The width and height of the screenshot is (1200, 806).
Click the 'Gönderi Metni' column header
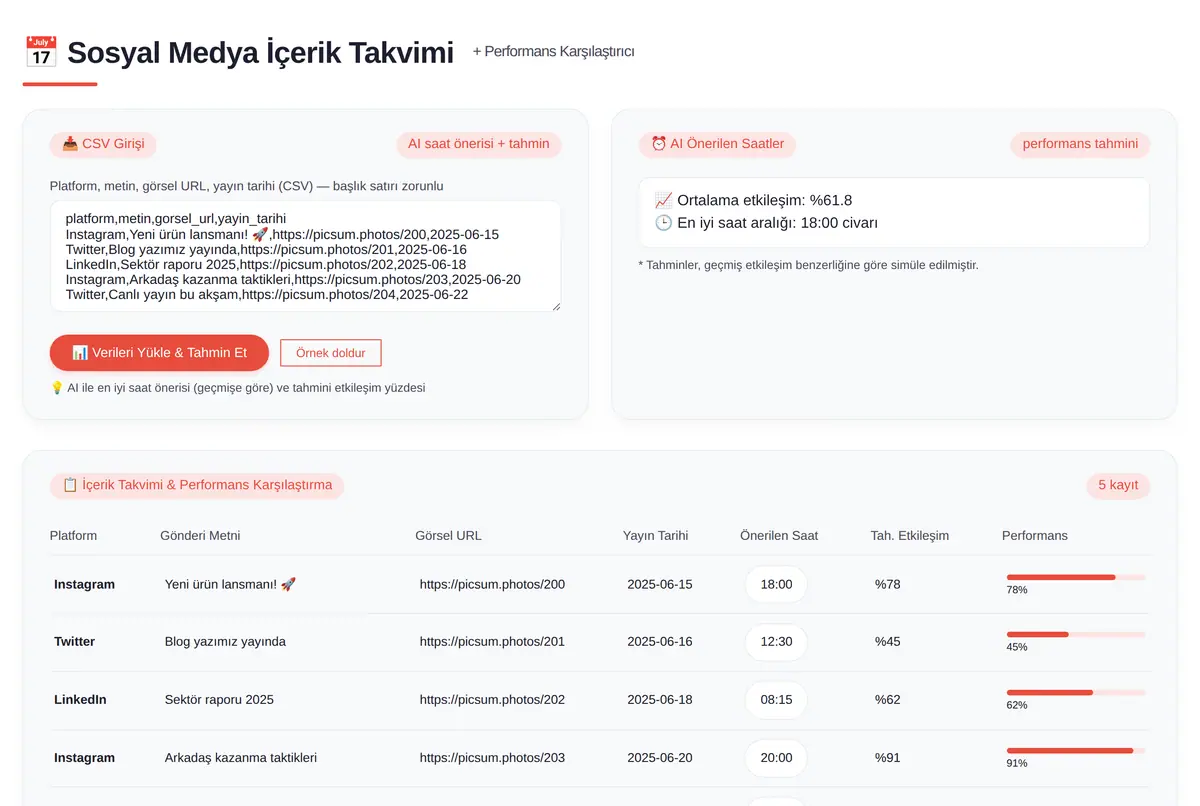tap(200, 536)
